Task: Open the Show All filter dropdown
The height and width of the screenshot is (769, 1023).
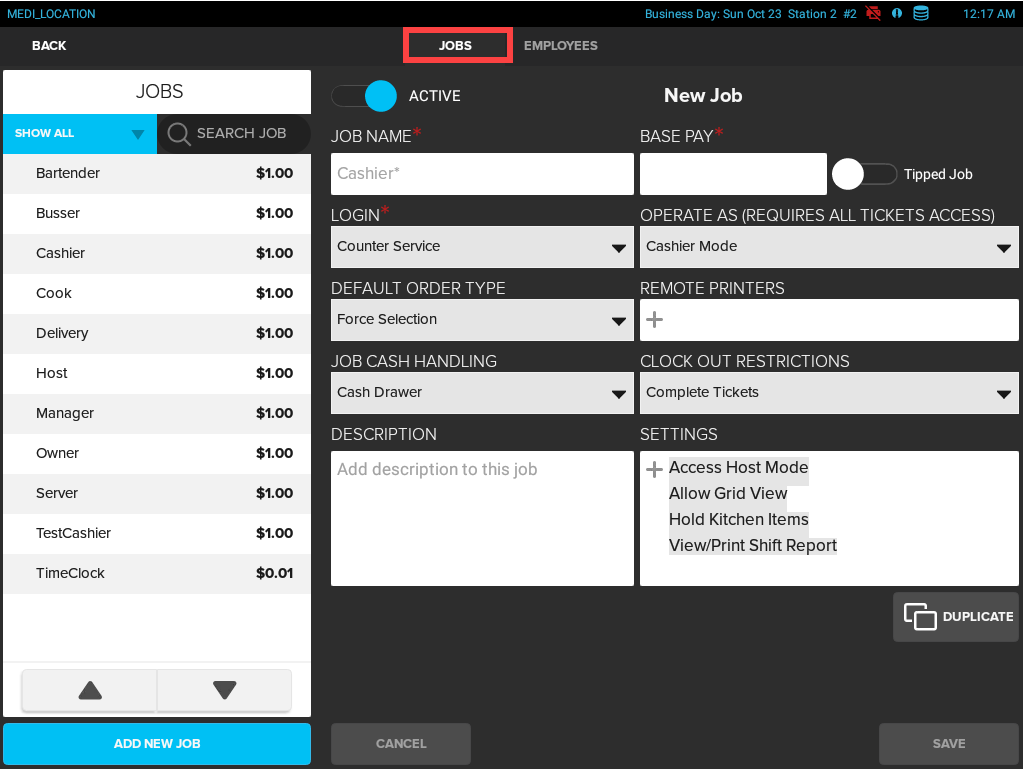Action: 78,133
